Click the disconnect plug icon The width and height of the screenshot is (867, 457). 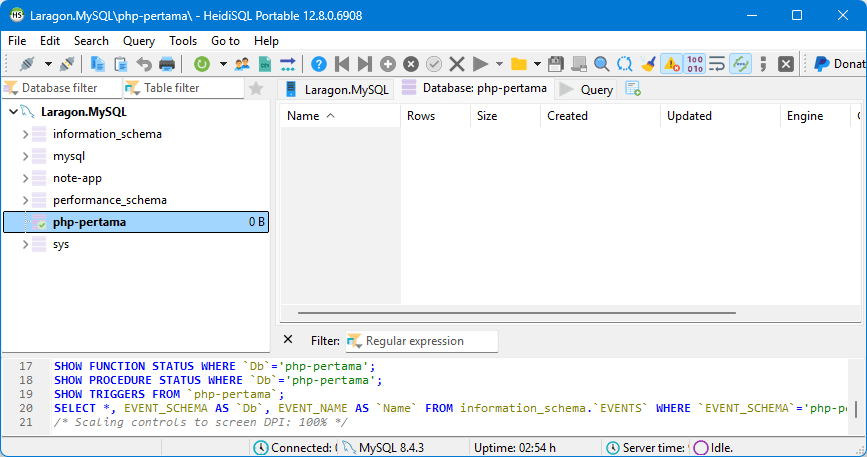tap(67, 64)
